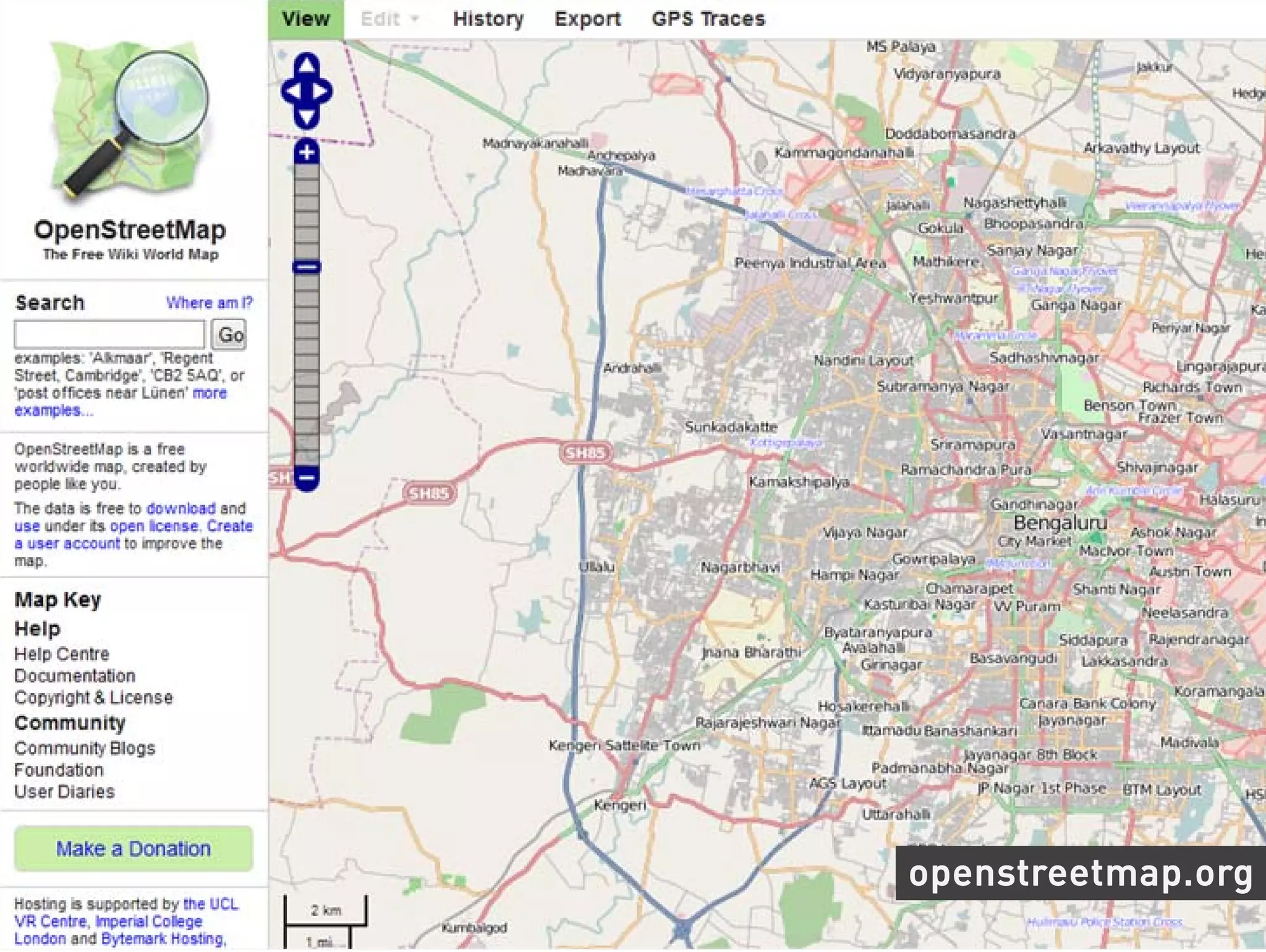Image resolution: width=1266 pixels, height=952 pixels.
Task: Click the Andrahalli map label
Action: pos(632,368)
